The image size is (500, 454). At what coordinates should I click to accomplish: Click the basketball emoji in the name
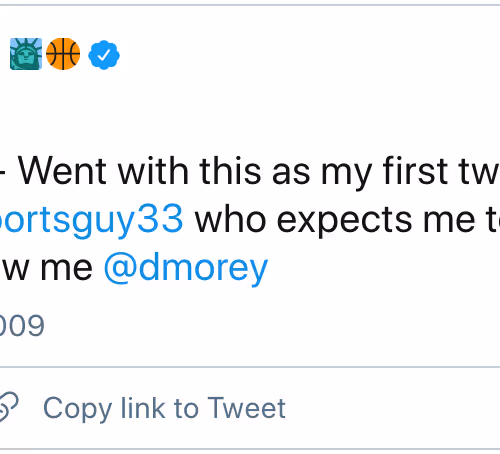click(63, 54)
